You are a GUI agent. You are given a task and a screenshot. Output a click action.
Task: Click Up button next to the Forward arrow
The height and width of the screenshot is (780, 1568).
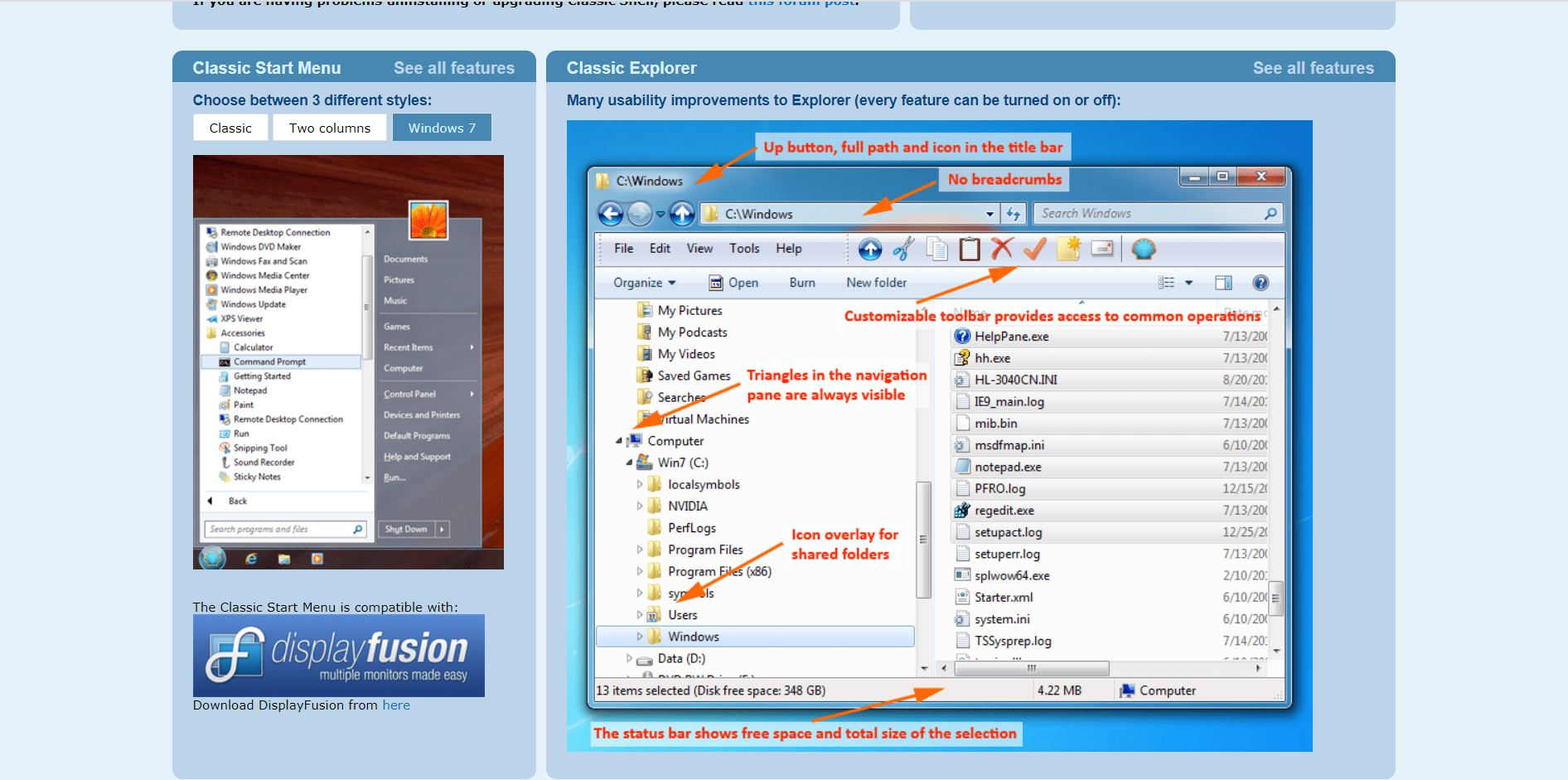click(x=682, y=214)
